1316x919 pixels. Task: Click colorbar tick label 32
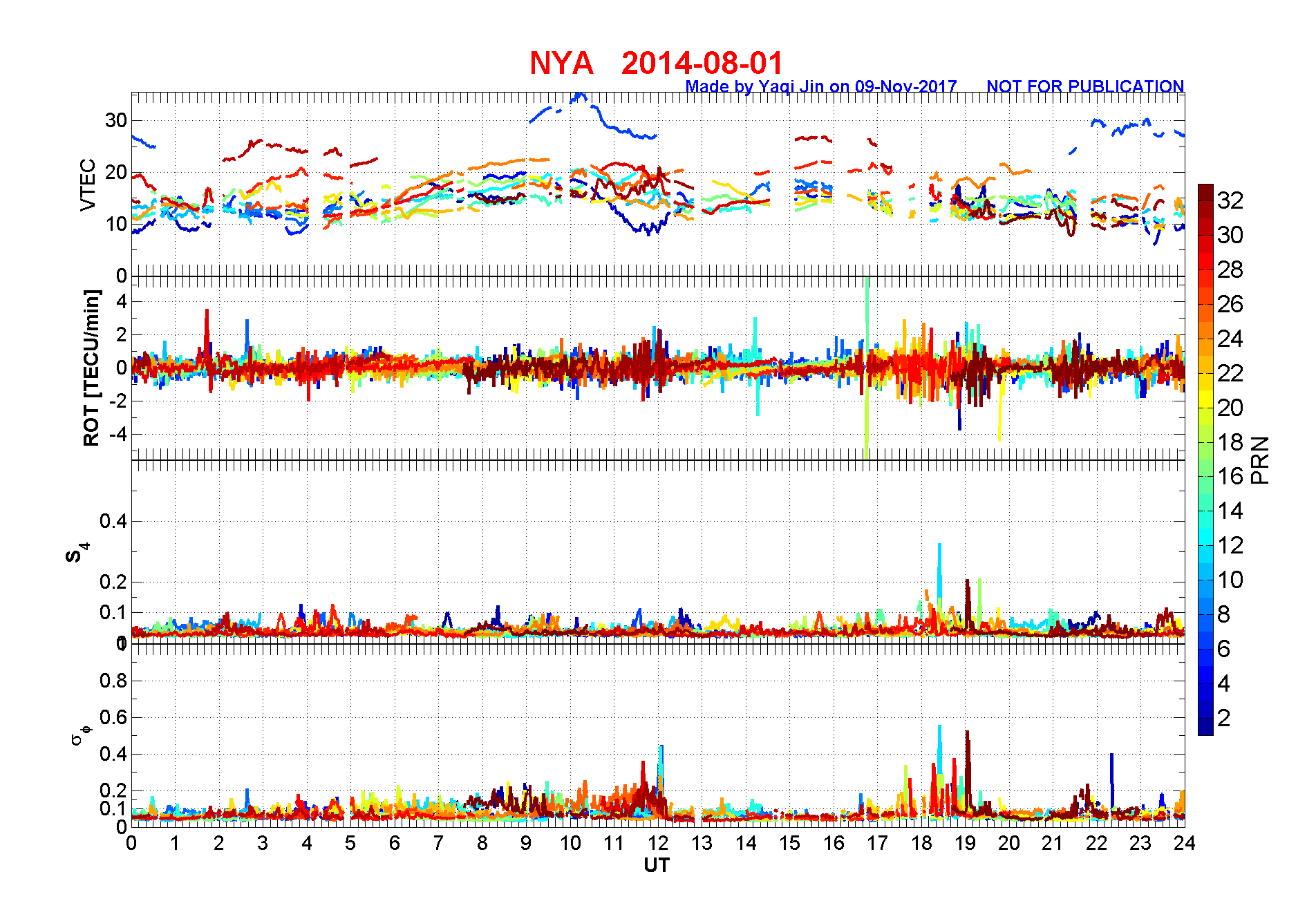pyautogui.click(x=1230, y=200)
